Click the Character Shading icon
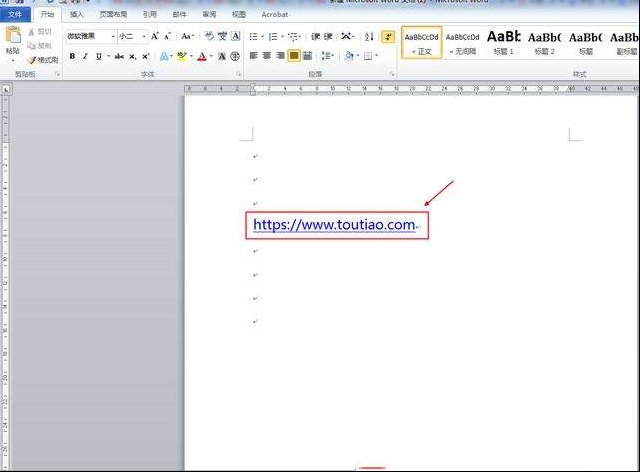 click(x=222, y=56)
